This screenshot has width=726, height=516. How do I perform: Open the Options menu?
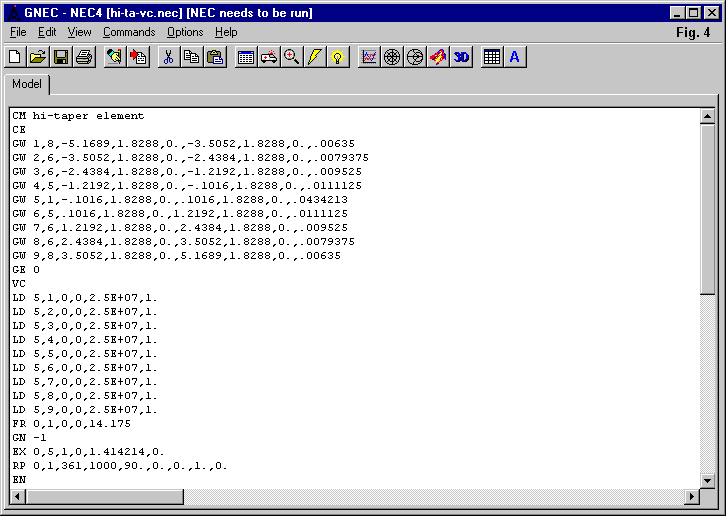point(185,32)
